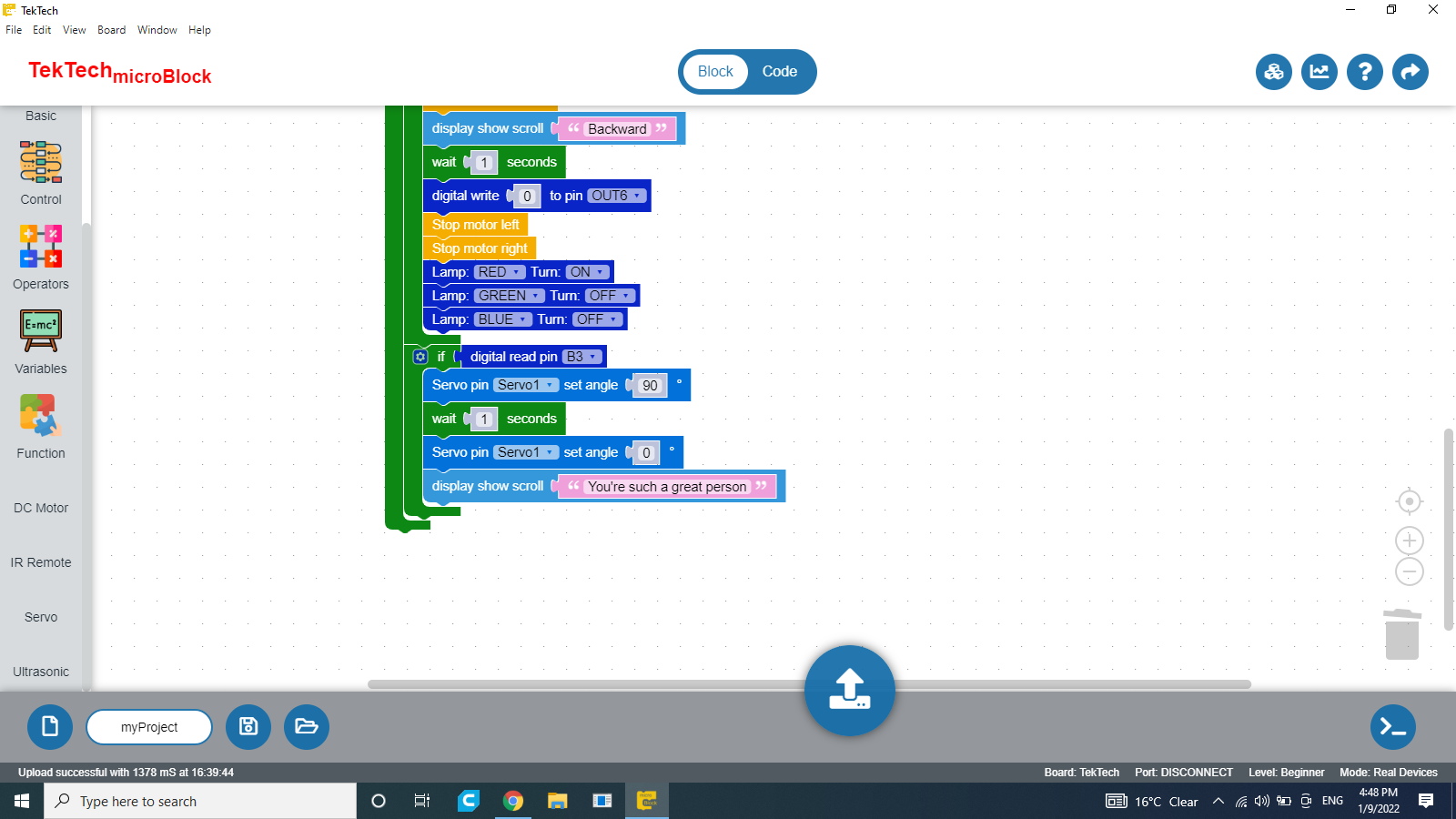1456x819 pixels.
Task: Click the gear icon on the if block
Action: (x=420, y=357)
